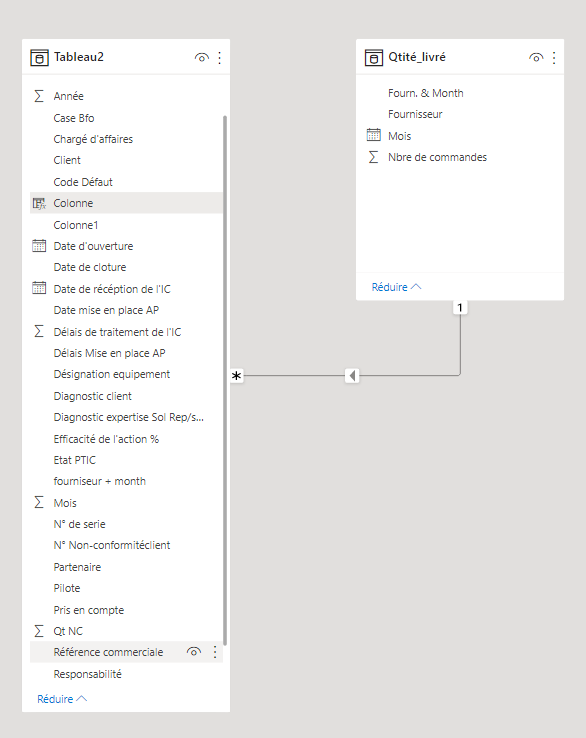Screen dimensions: 586x738
Task: Click calendar icon beside Date de récéption
Action: point(39,288)
